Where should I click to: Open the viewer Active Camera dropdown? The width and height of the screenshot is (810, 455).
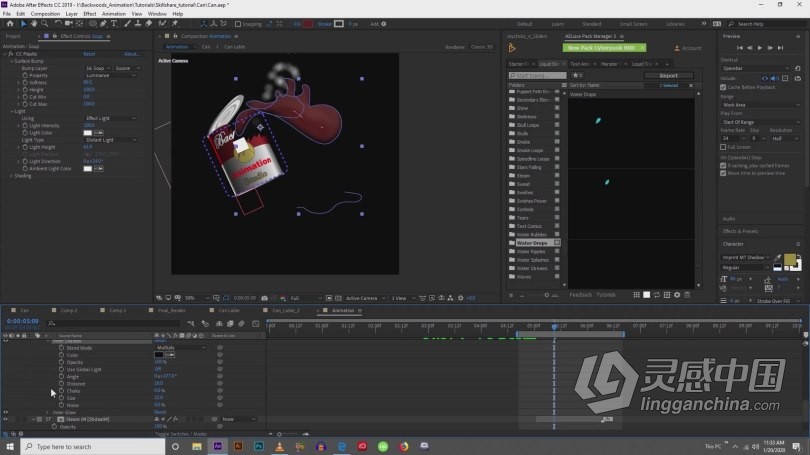[x=365, y=298]
